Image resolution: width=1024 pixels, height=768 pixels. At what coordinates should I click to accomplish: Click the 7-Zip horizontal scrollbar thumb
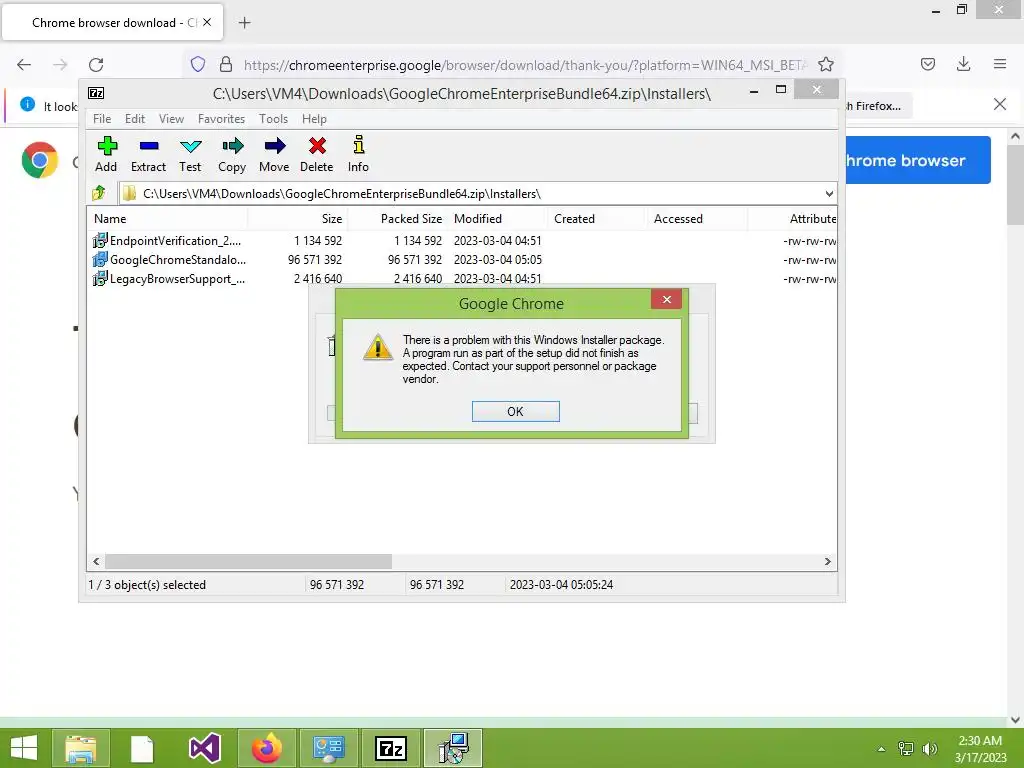[248, 561]
